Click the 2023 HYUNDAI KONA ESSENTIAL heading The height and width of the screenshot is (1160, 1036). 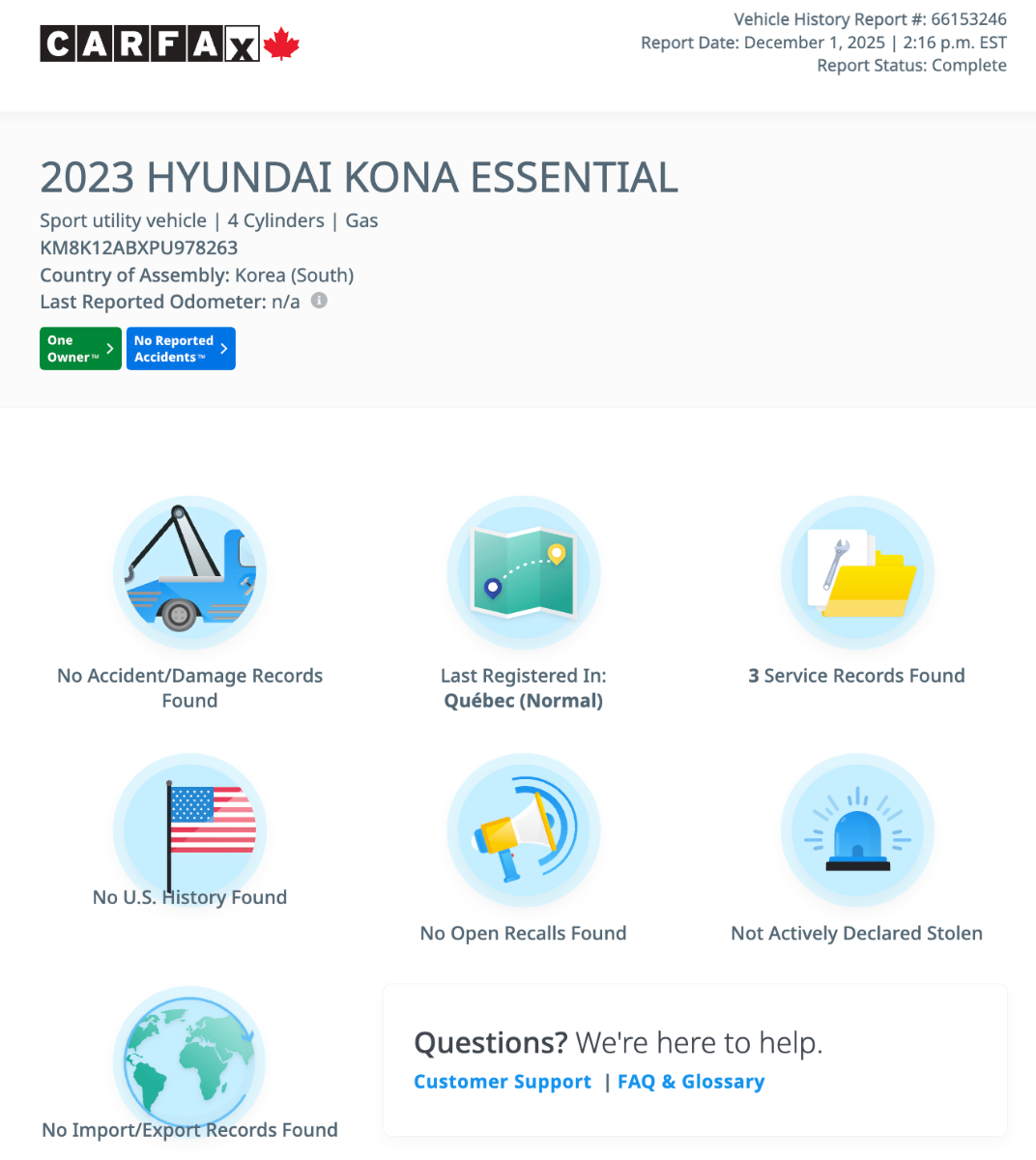point(359,178)
